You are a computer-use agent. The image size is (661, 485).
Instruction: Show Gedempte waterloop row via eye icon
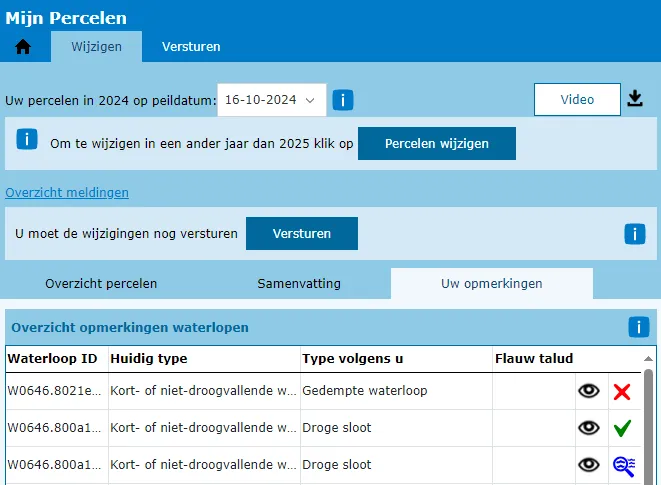588,391
